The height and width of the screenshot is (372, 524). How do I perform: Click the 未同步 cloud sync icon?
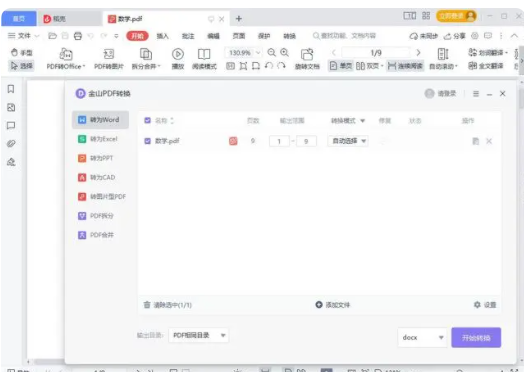pyautogui.click(x=423, y=36)
